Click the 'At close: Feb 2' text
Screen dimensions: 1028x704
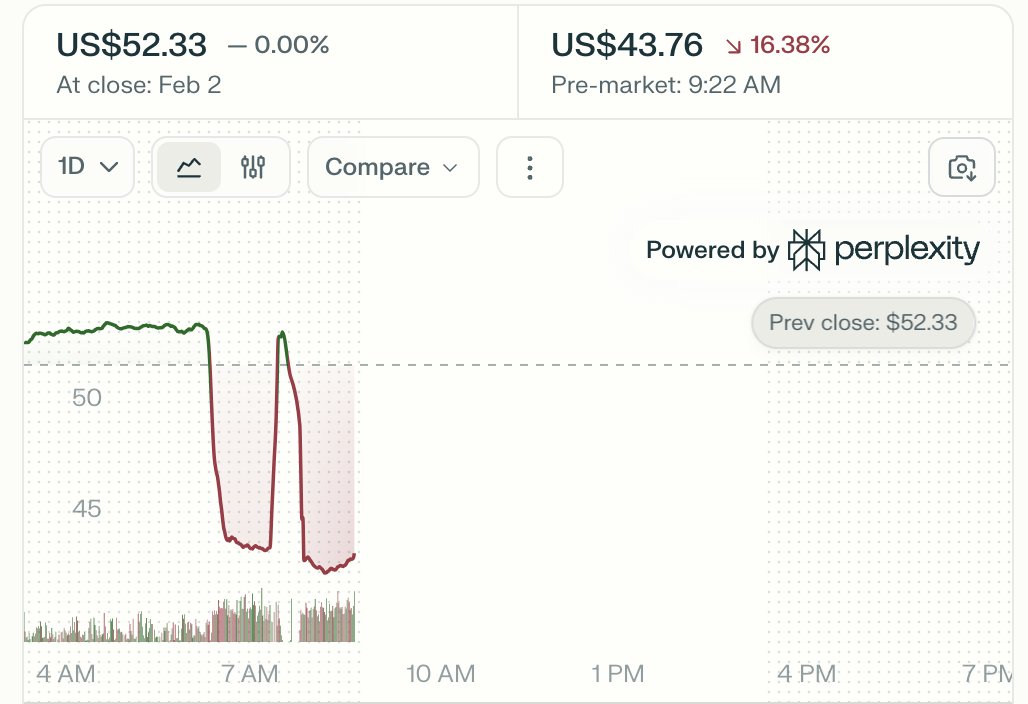pos(139,85)
